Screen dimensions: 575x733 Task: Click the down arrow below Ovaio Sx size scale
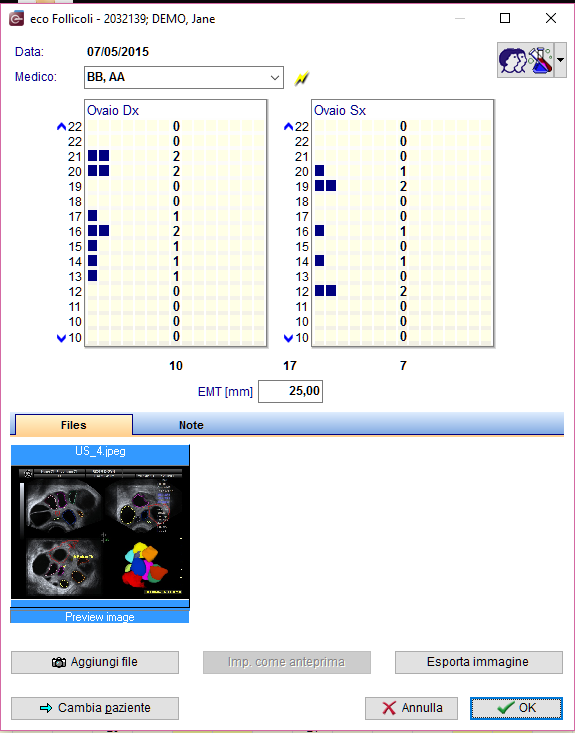288,338
